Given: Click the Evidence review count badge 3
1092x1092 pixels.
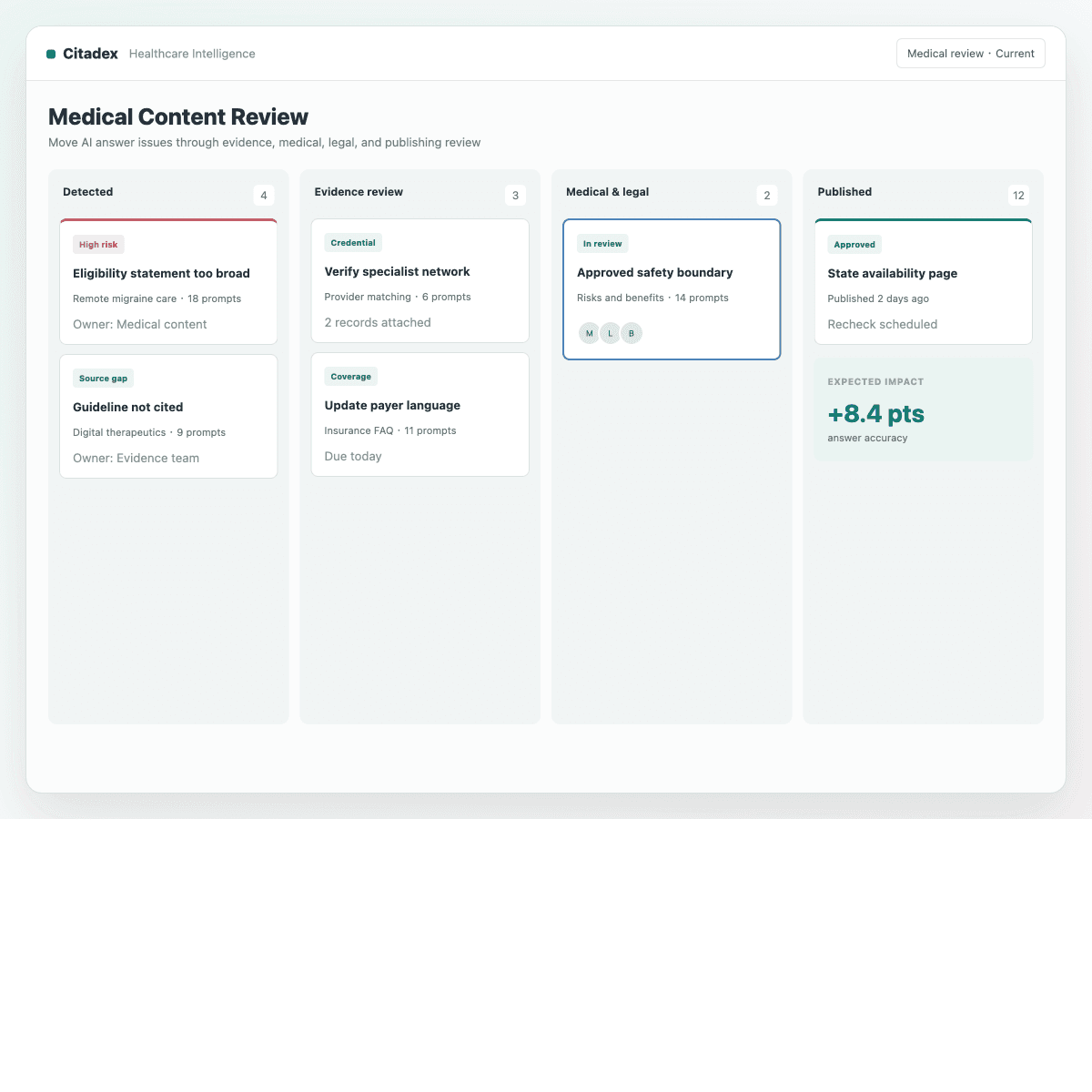Looking at the screenshot, I should [x=515, y=196].
